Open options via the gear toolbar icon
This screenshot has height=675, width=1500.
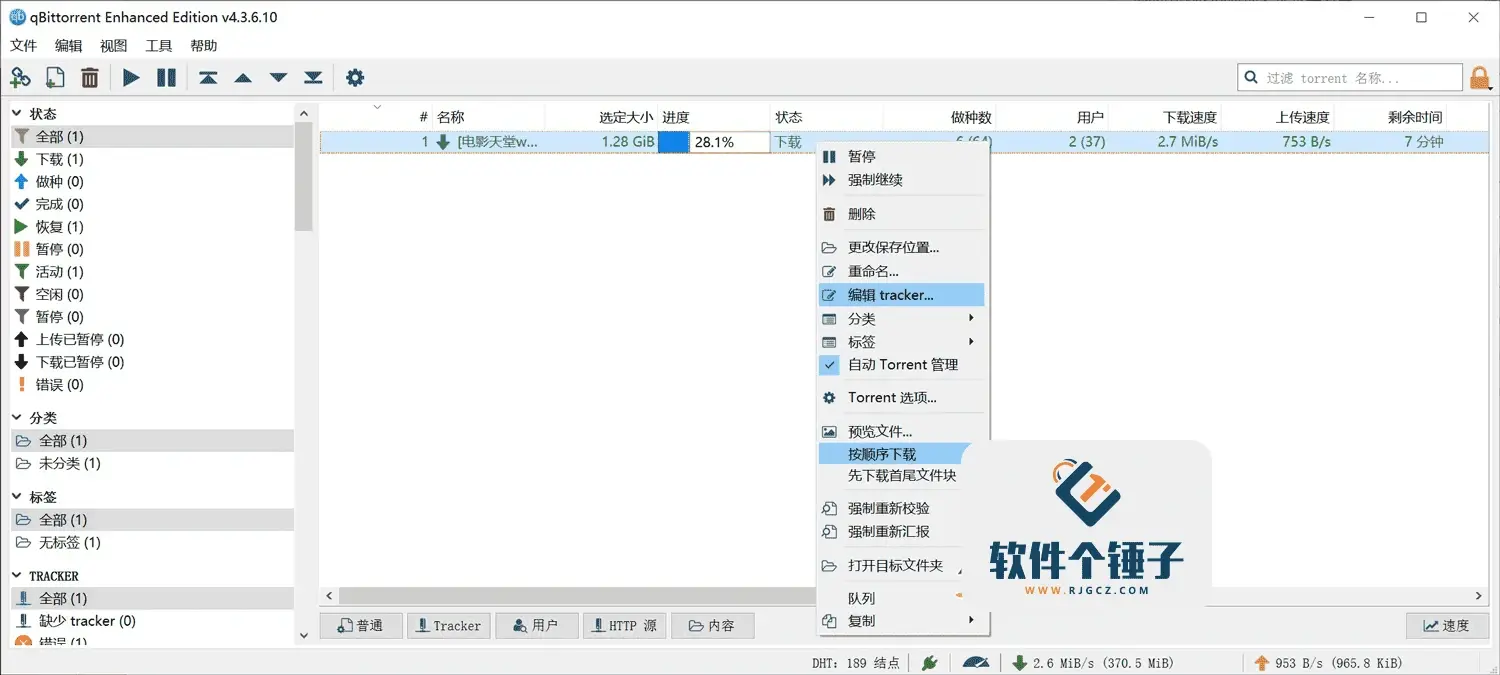(355, 77)
